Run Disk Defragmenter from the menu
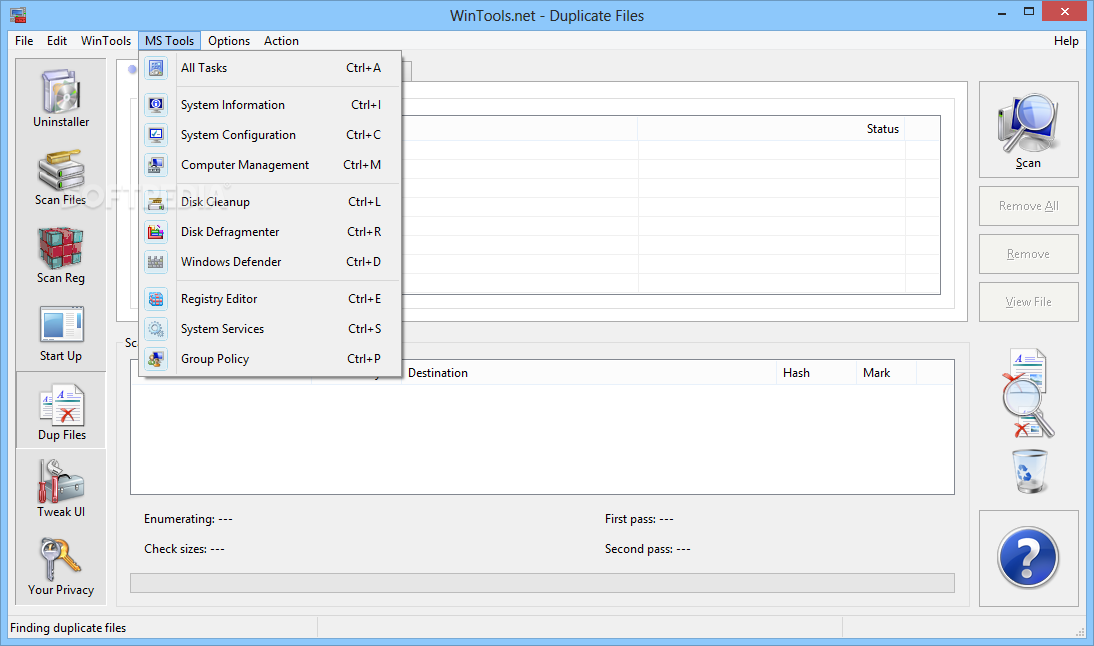The height and width of the screenshot is (646, 1094). pos(271,232)
